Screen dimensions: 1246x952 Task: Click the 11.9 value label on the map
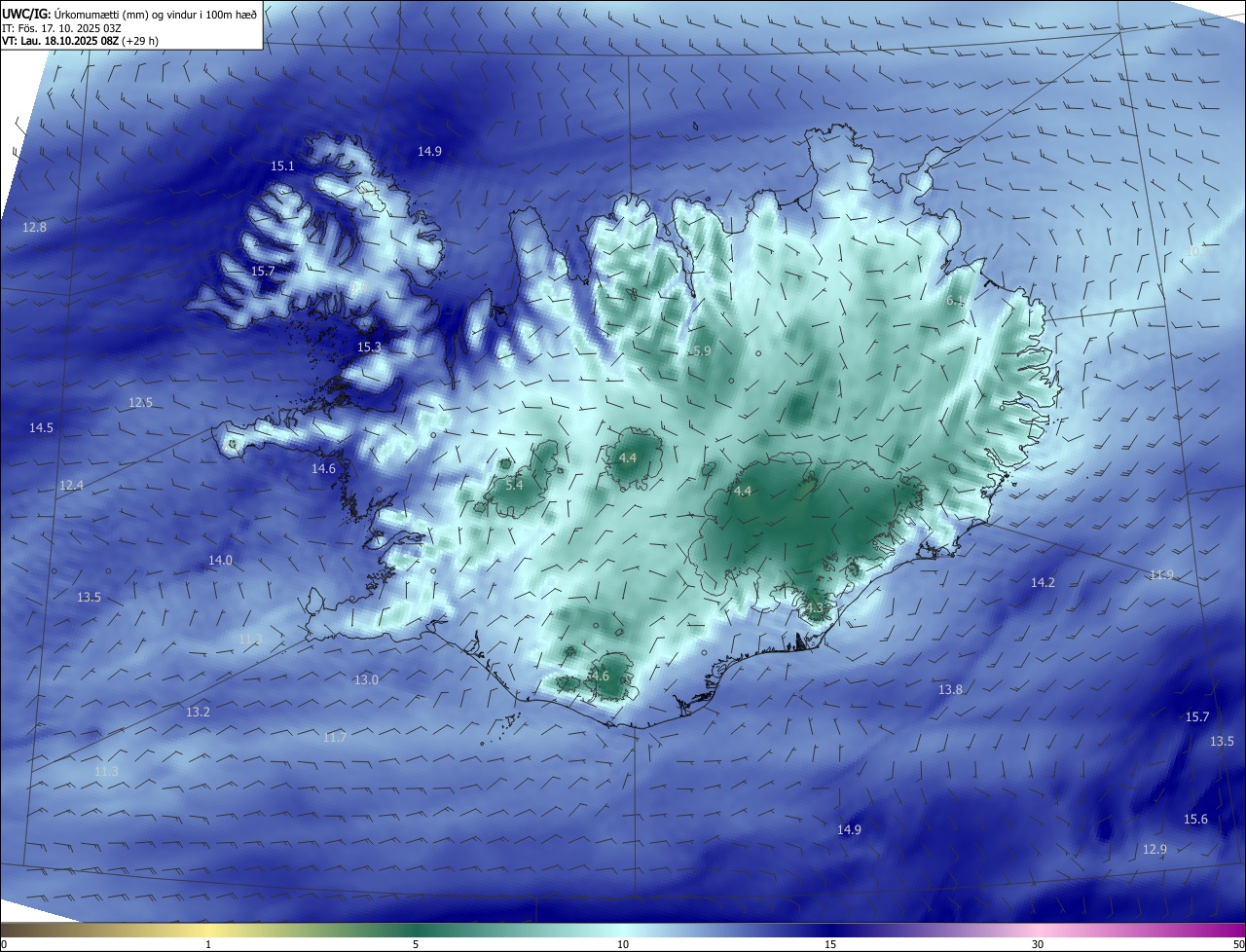tap(1161, 574)
